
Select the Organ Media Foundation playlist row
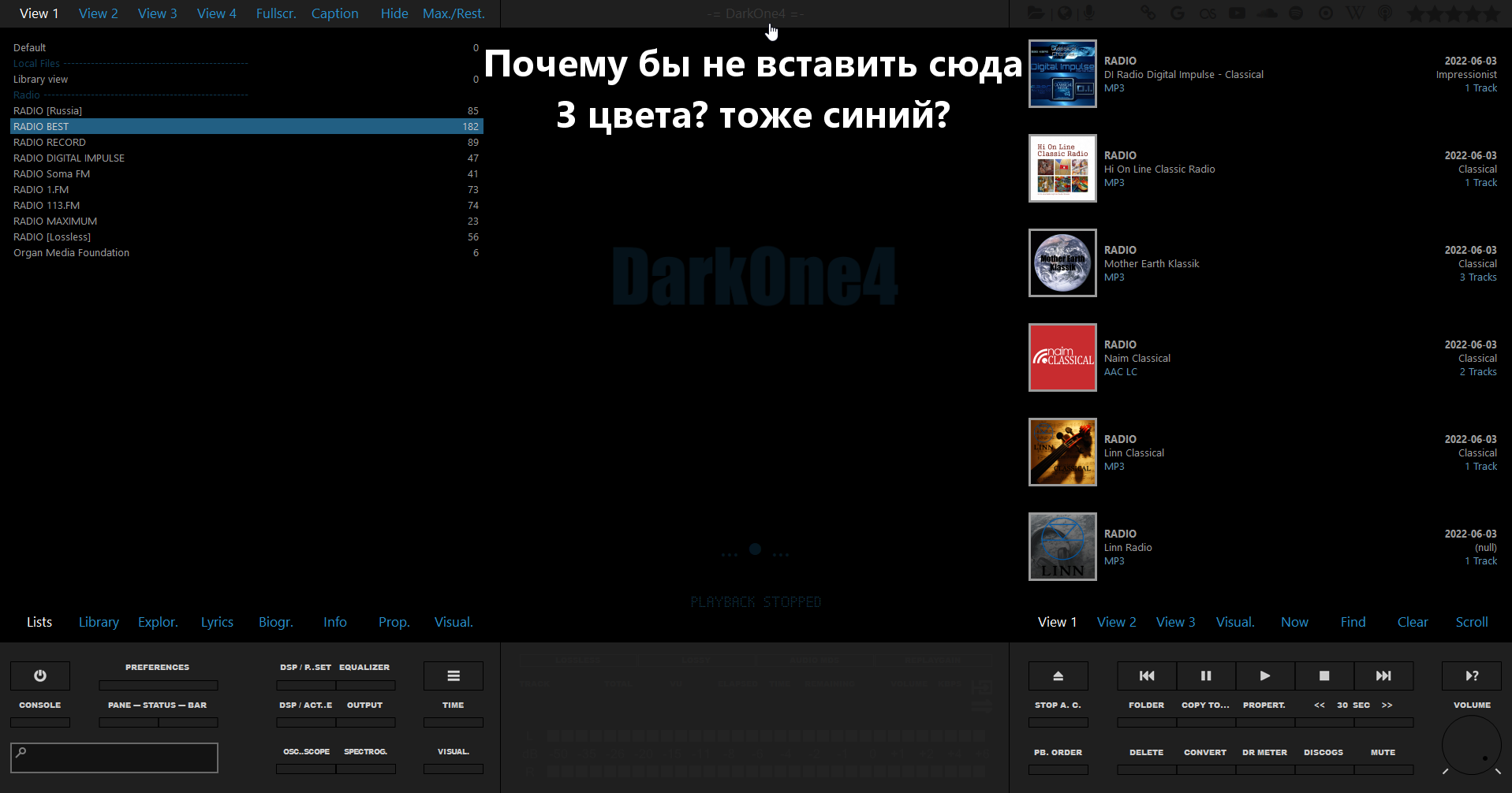pos(246,253)
